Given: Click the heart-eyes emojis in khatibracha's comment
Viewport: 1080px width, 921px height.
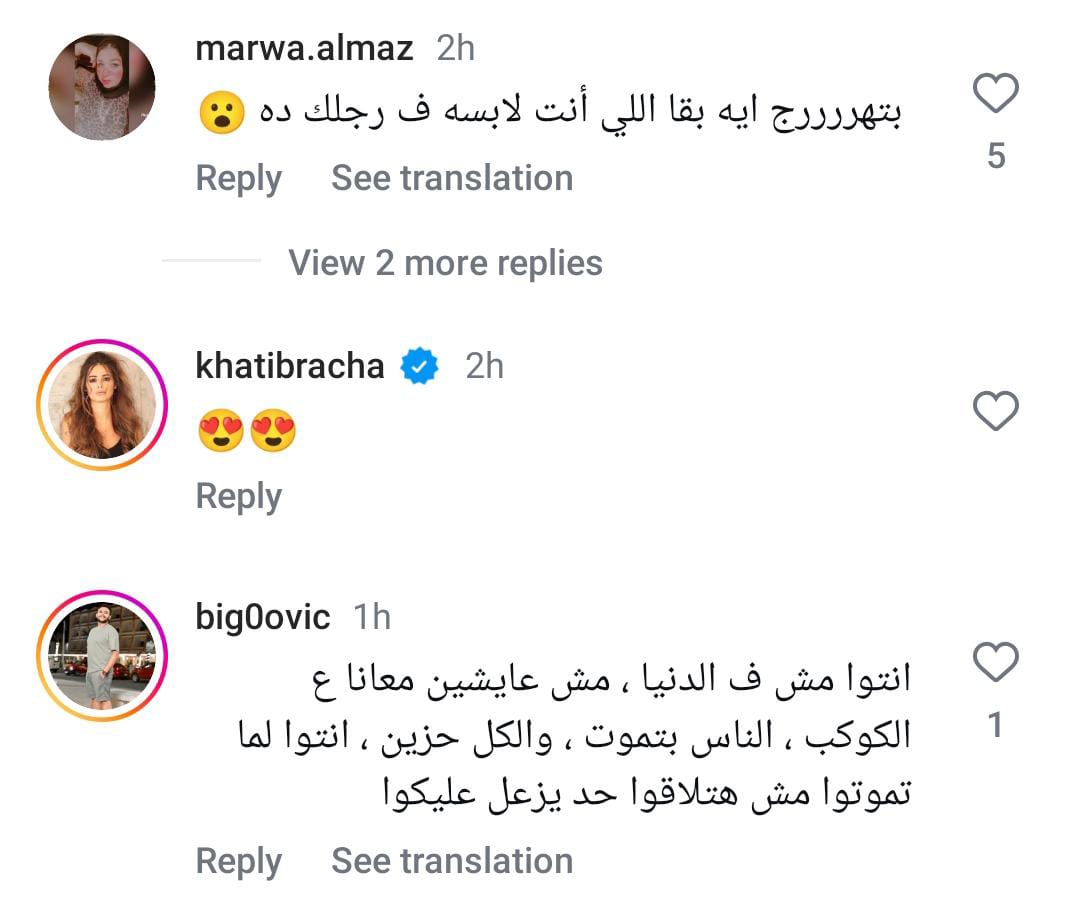Looking at the screenshot, I should [x=247, y=432].
